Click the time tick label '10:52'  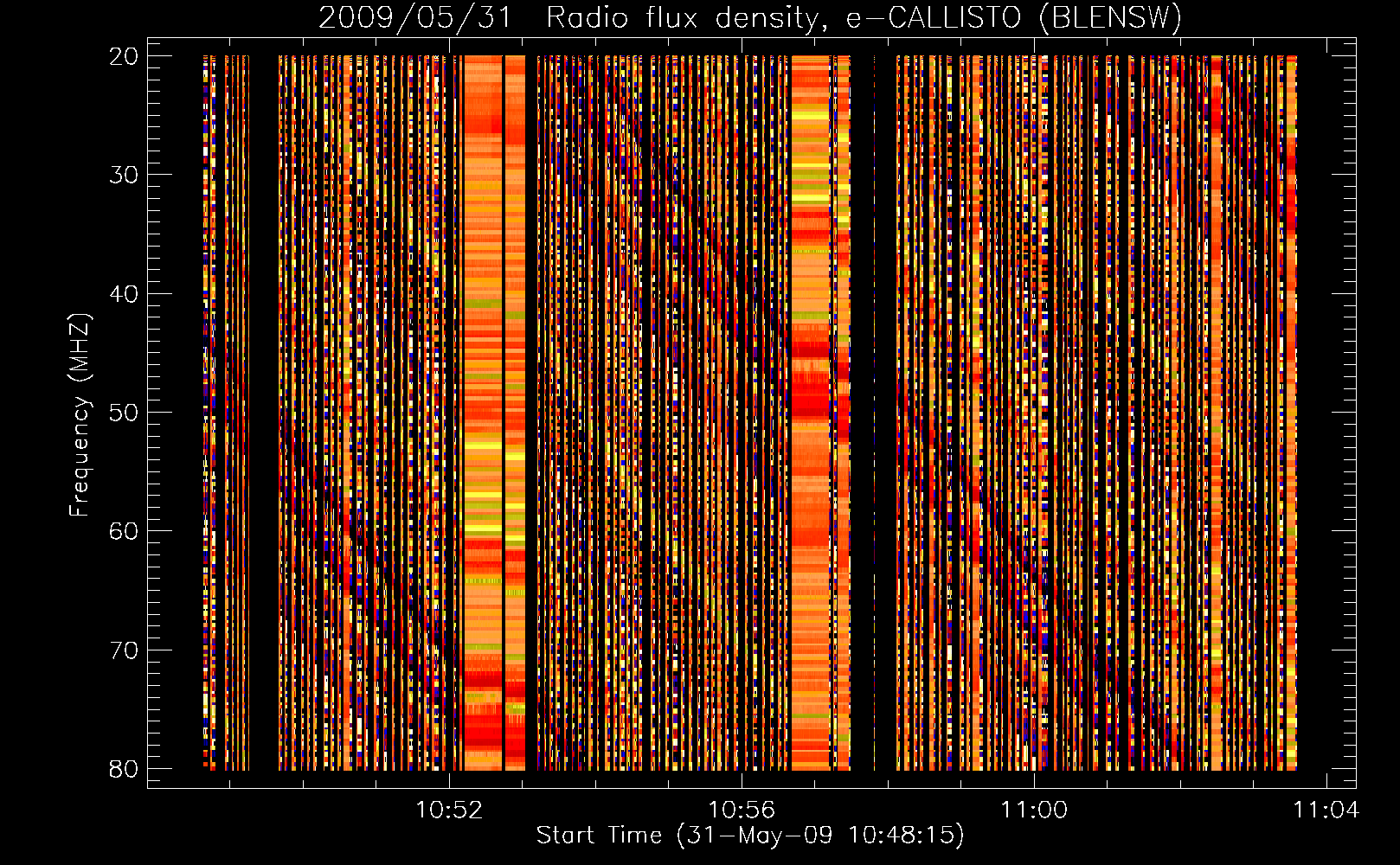pos(449,811)
